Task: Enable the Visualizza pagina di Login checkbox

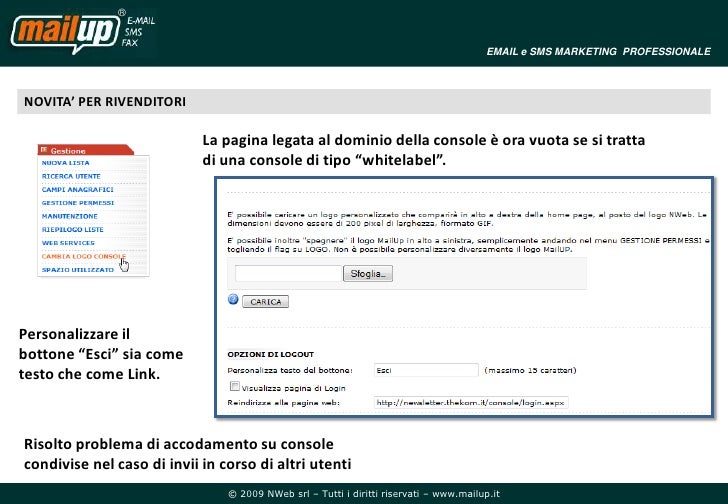Action: (x=235, y=386)
